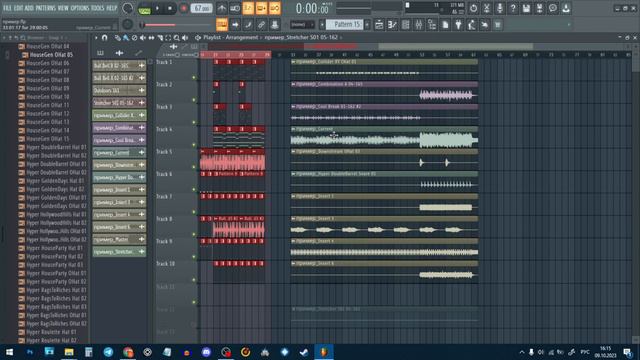Open the PATTERNS menu
Image resolution: width=640 pixels, height=360 pixels.
(x=45, y=8)
